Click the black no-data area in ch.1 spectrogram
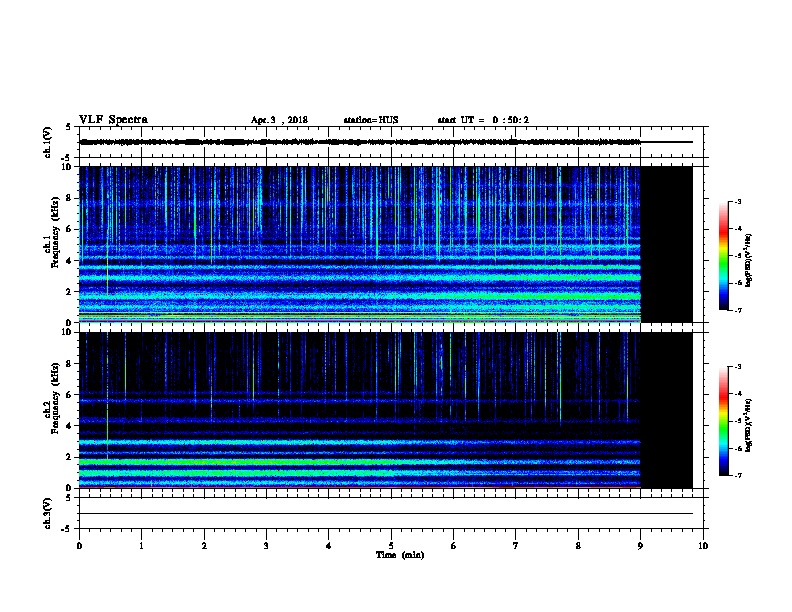Image resolution: width=792 pixels, height=612 pixels. (x=667, y=244)
